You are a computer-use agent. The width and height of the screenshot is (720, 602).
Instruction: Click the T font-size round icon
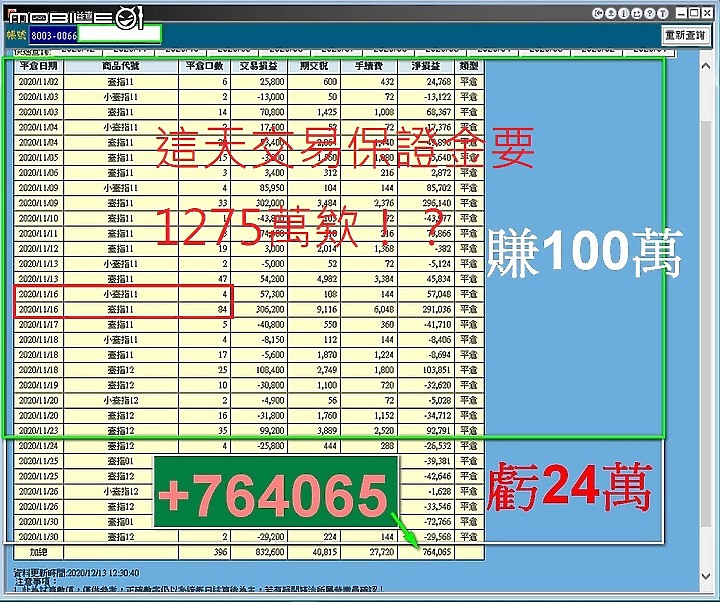point(662,13)
